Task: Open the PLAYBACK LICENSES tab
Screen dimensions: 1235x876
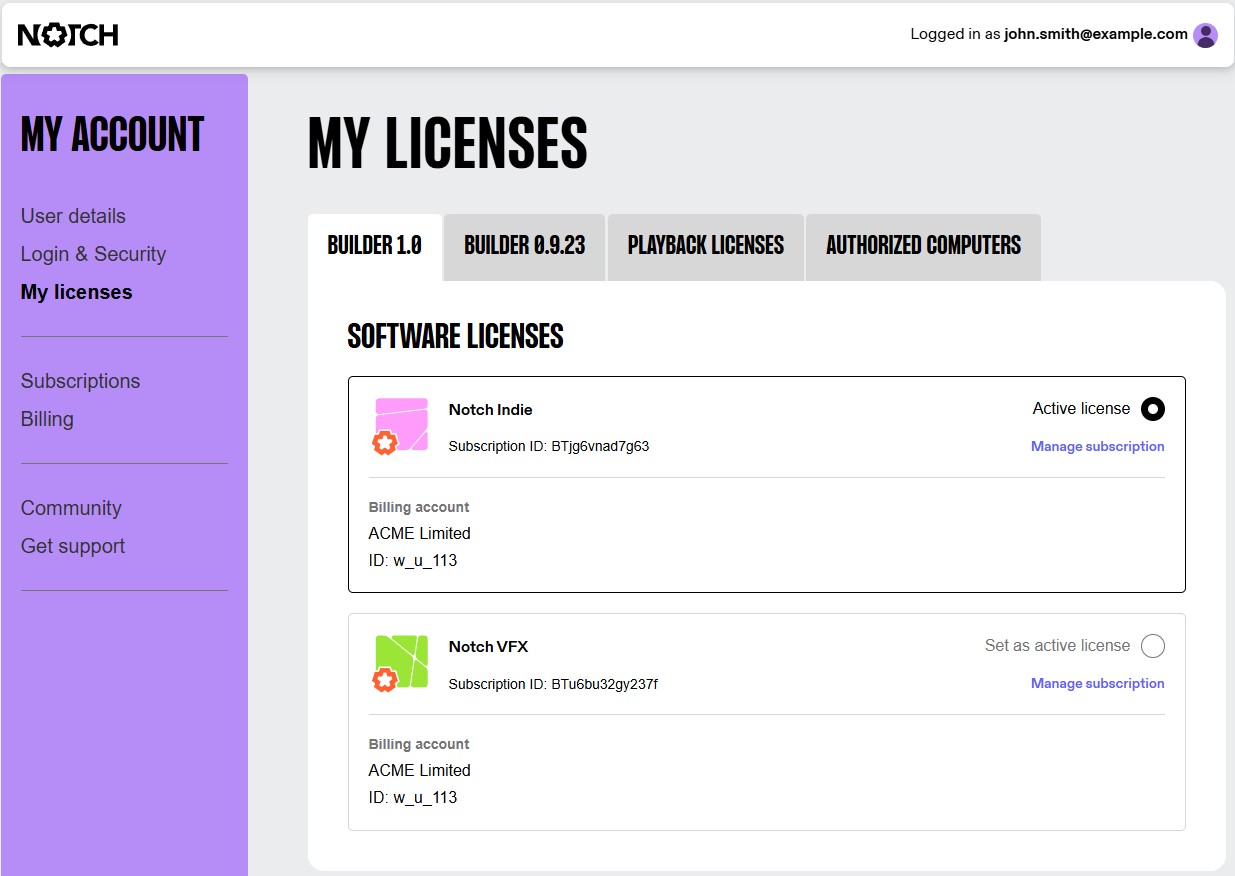Action: coord(705,246)
